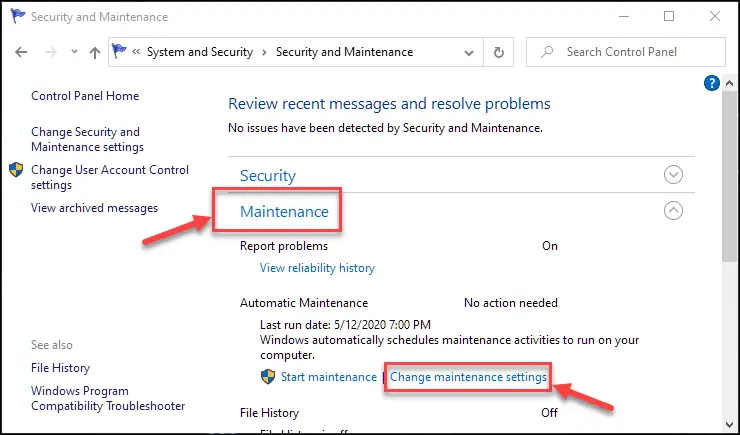
Task: Expand the Security section chevron
Action: (673, 175)
